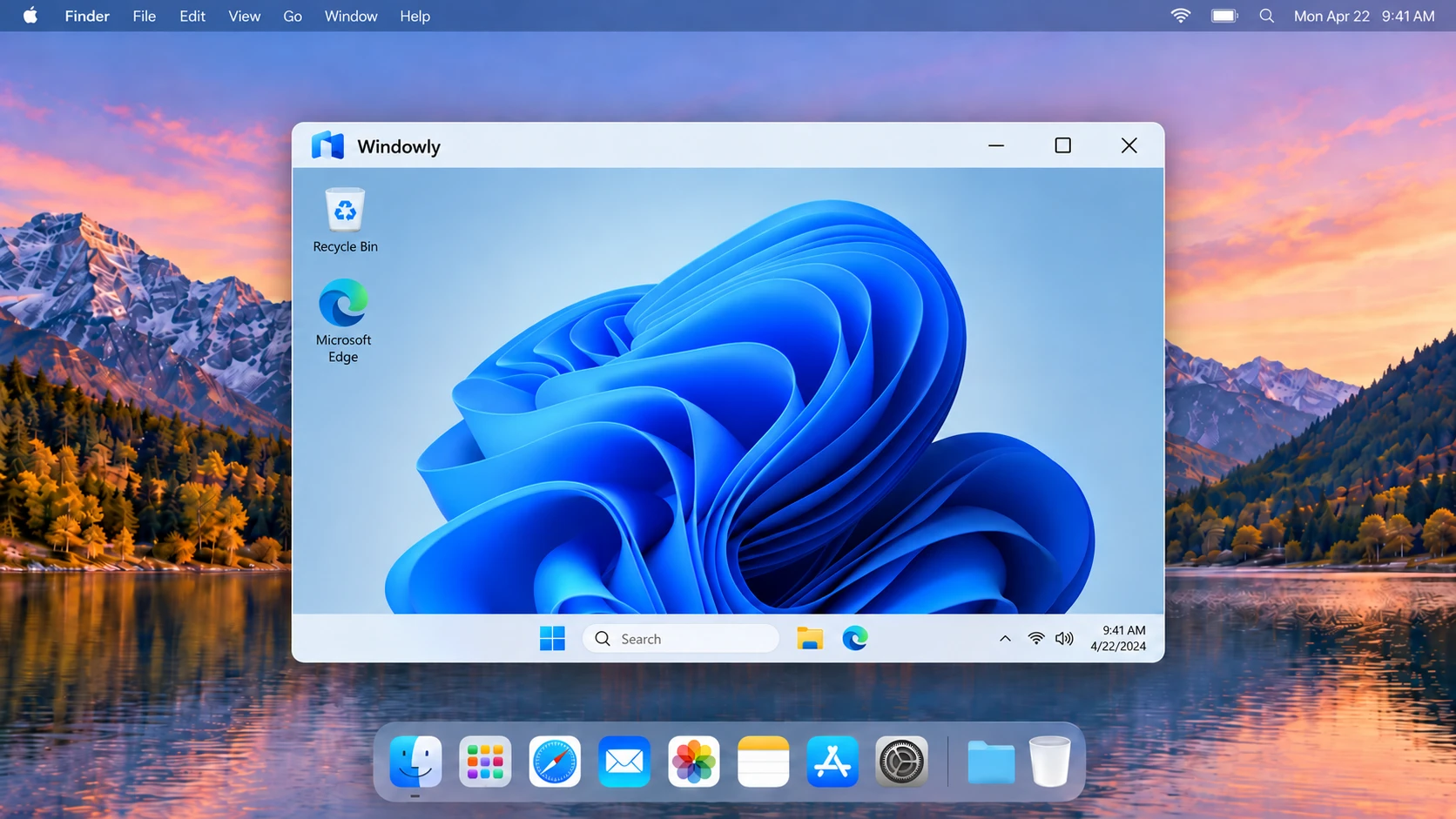Open the Recycle Bin desktop icon
Image resolution: width=1456 pixels, height=819 pixels.
345,220
